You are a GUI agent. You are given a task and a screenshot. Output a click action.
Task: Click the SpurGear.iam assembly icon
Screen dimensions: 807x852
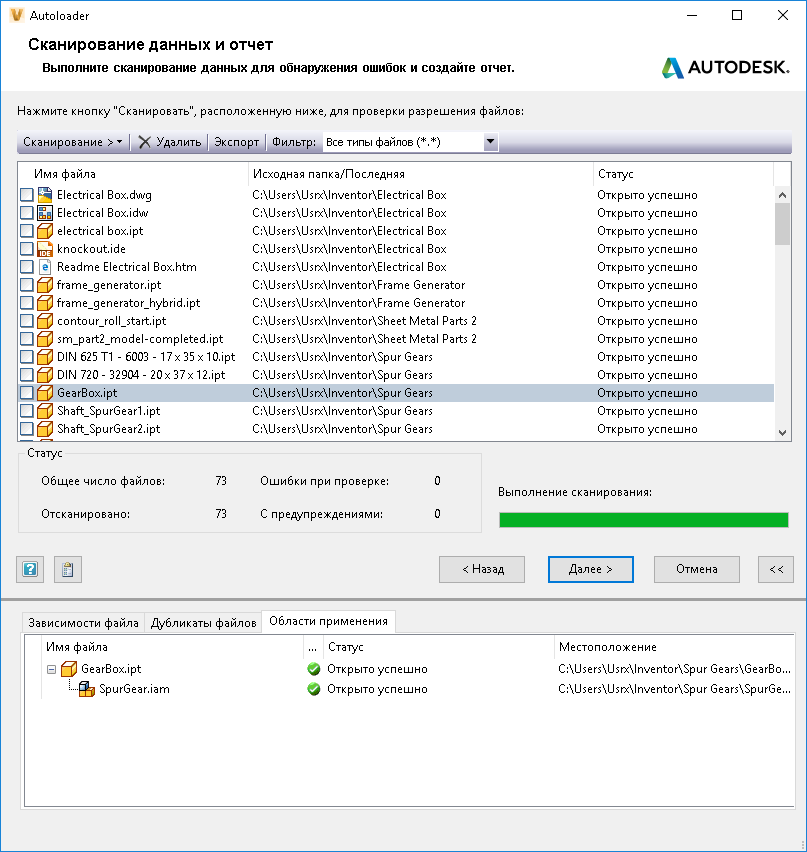click(x=87, y=689)
